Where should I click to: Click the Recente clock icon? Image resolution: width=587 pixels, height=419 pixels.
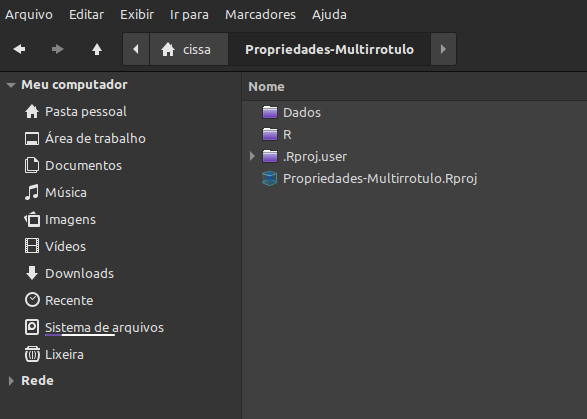coord(32,300)
